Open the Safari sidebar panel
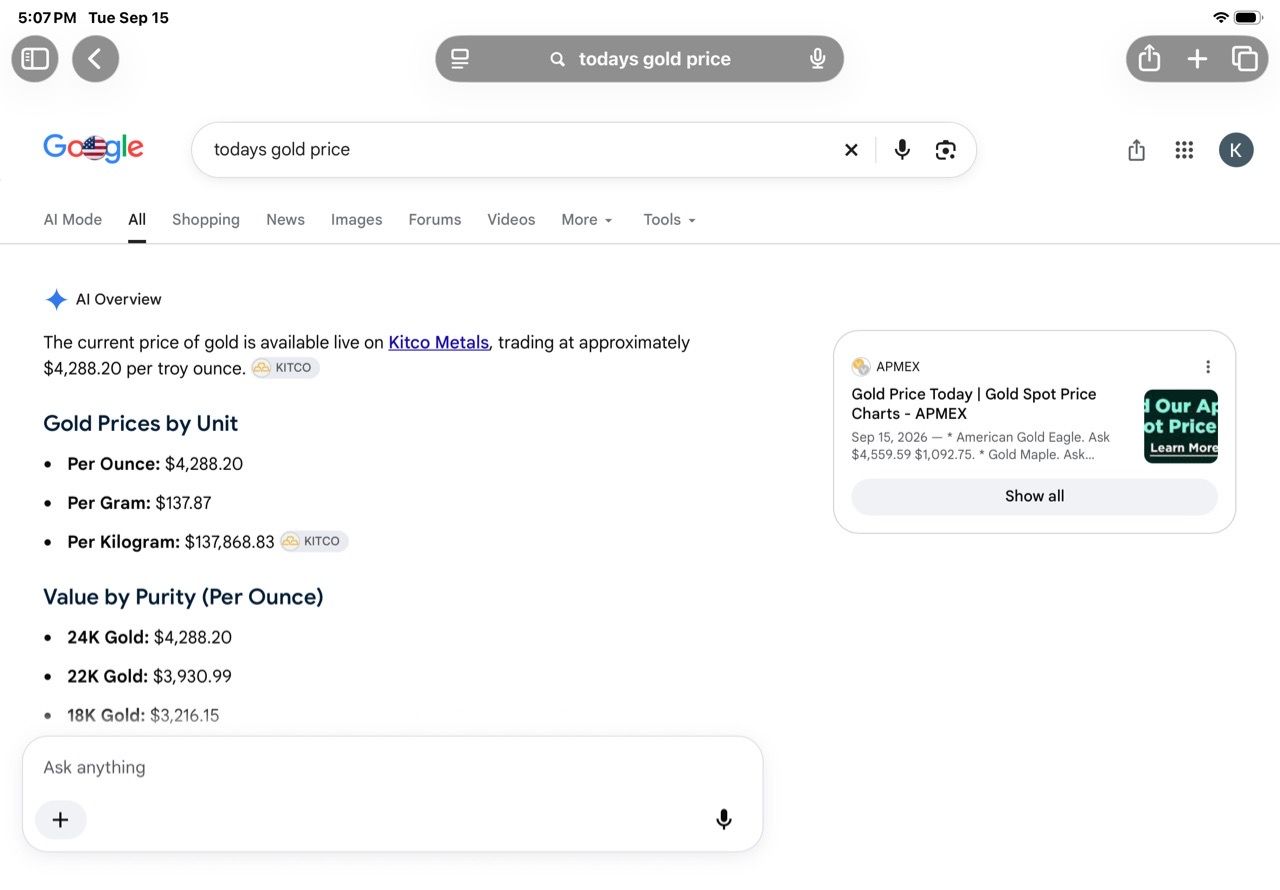Screen dimensions: 1280x890 click(35, 59)
